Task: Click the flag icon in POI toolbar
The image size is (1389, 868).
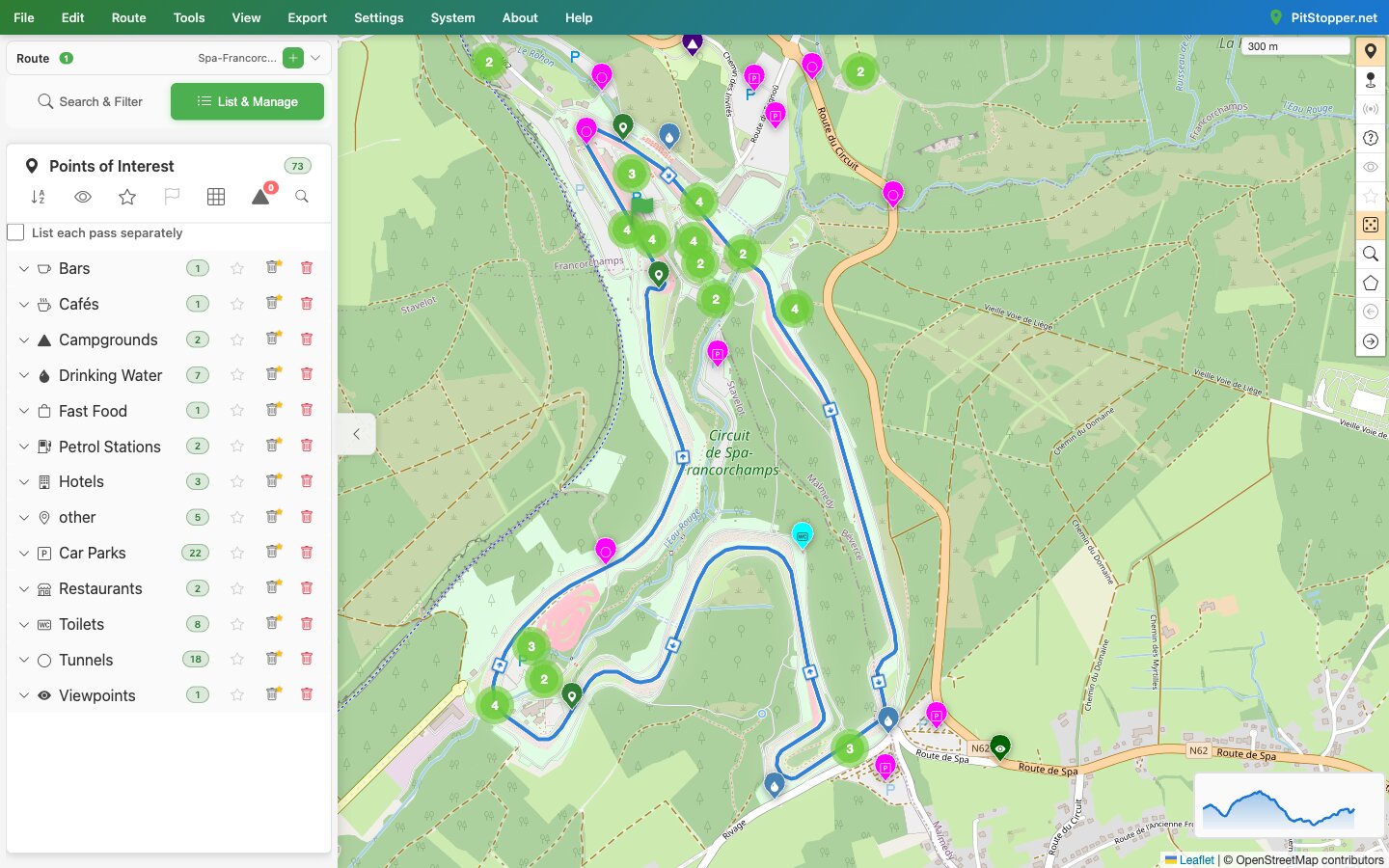Action: click(x=172, y=197)
